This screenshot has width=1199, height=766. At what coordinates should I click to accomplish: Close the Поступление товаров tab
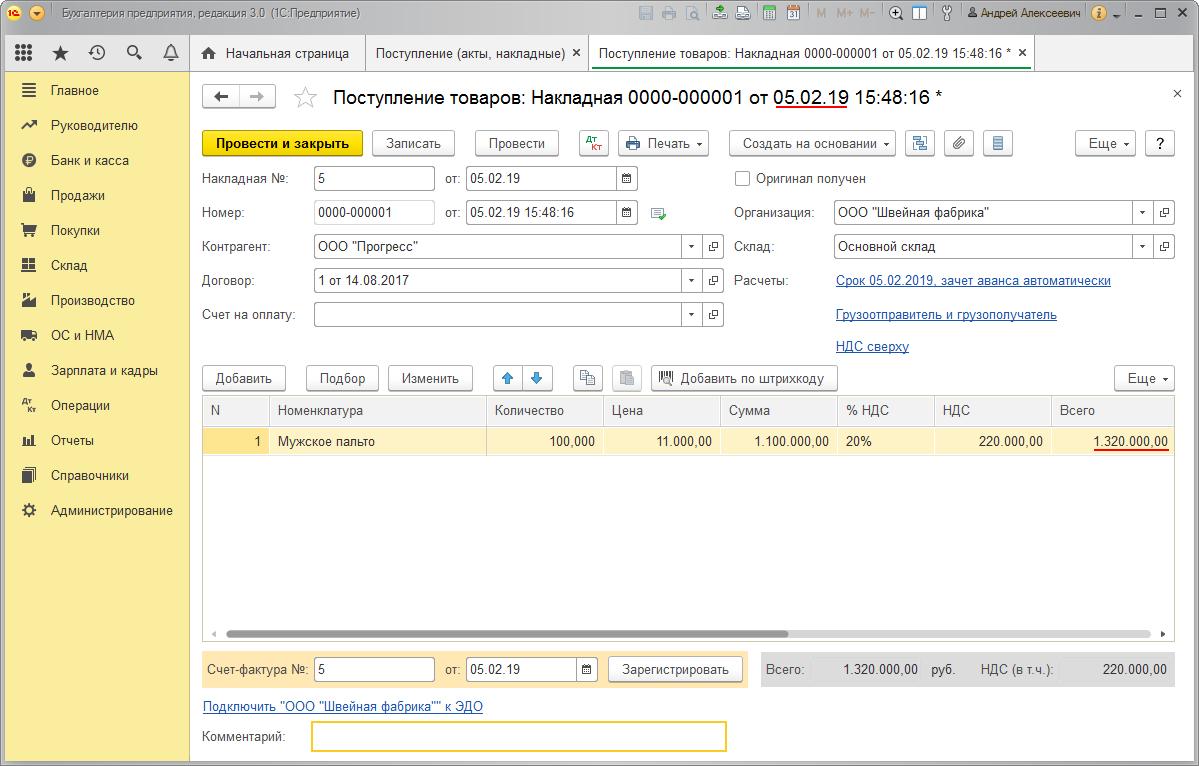[1022, 53]
